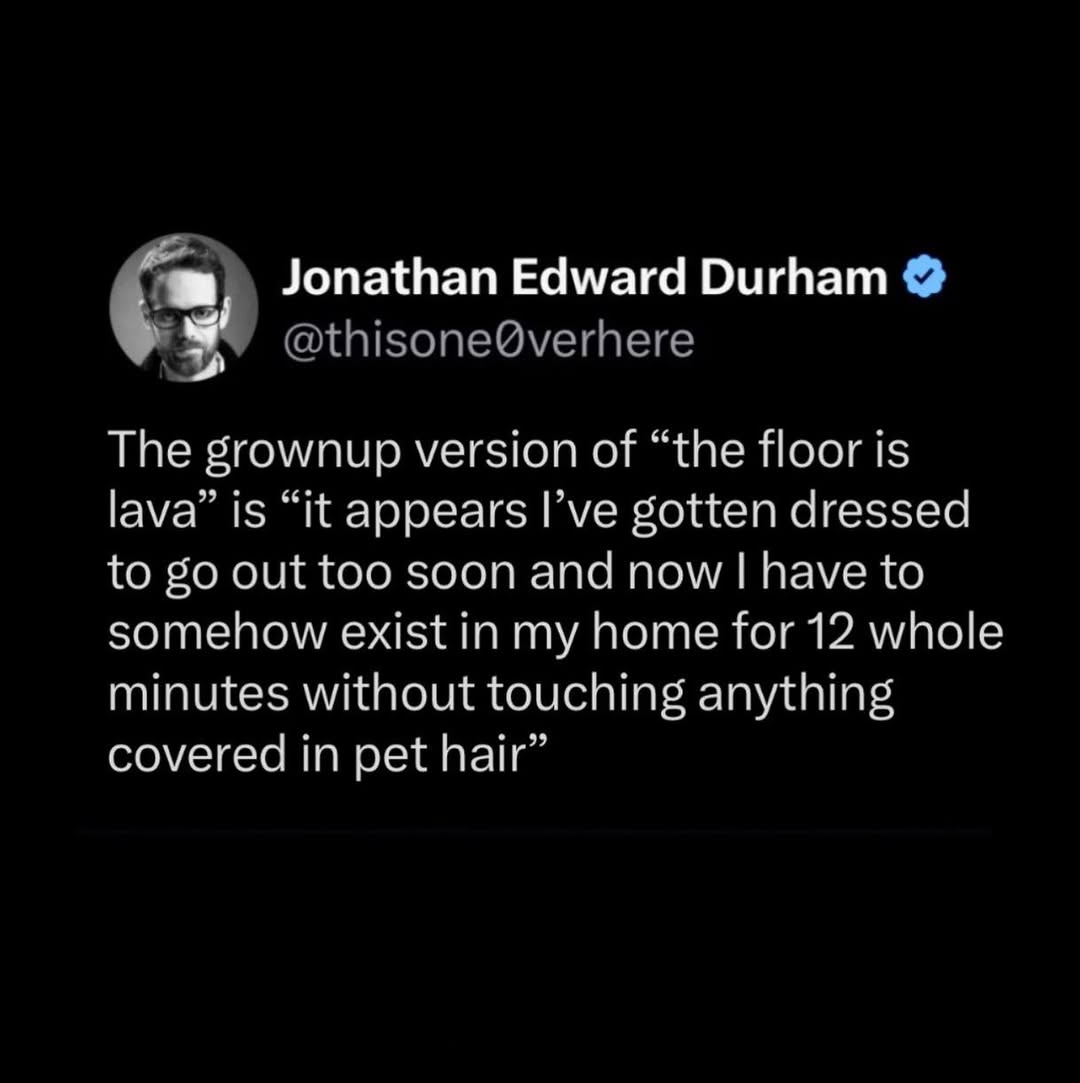Screen dimensions: 1080x1083
Task: Open the @thisone0verhere handle link
Action: pos(488,341)
